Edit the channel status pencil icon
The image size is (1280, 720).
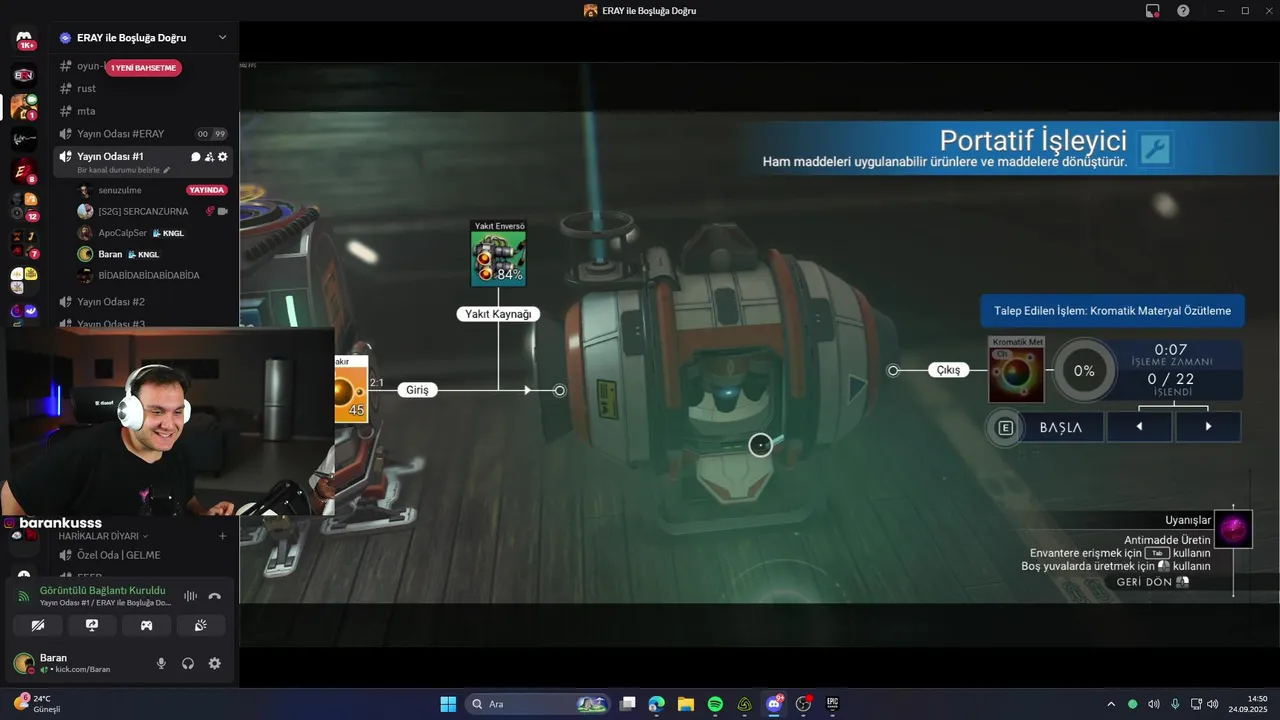(x=167, y=170)
